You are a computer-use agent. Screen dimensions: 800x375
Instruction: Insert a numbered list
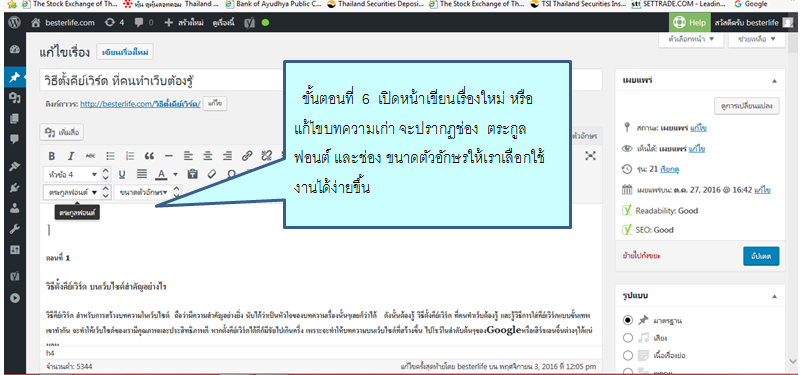(x=130, y=156)
